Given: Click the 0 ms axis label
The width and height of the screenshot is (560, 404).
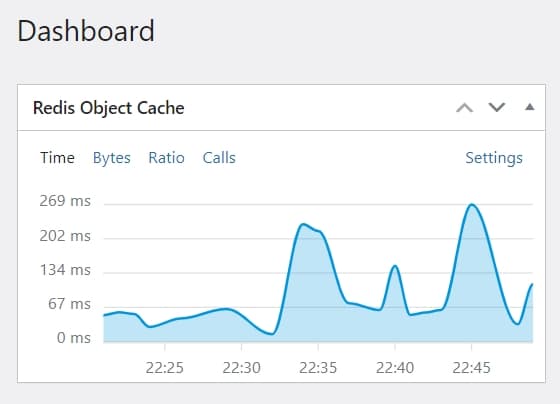Looking at the screenshot, I should [x=74, y=338].
